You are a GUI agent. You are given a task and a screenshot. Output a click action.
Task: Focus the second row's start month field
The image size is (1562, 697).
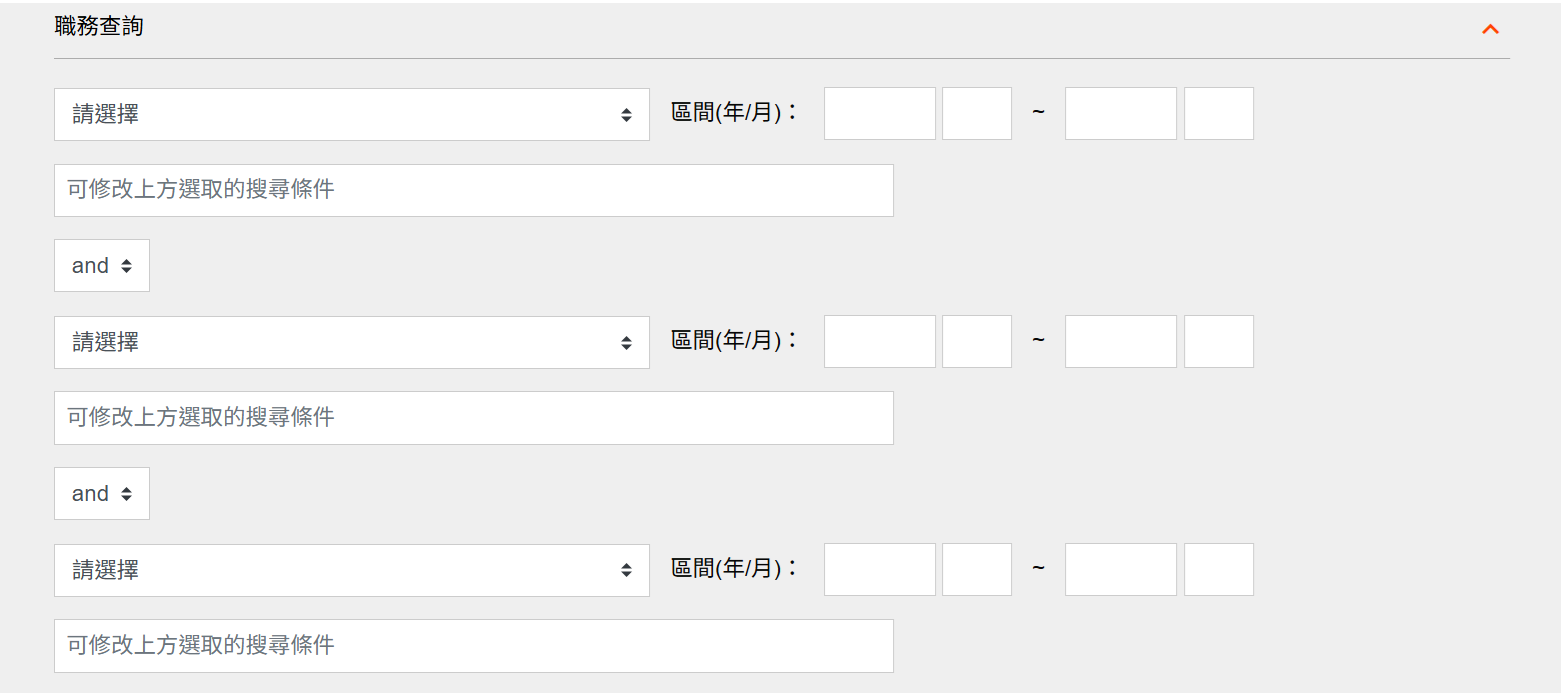coord(976,341)
